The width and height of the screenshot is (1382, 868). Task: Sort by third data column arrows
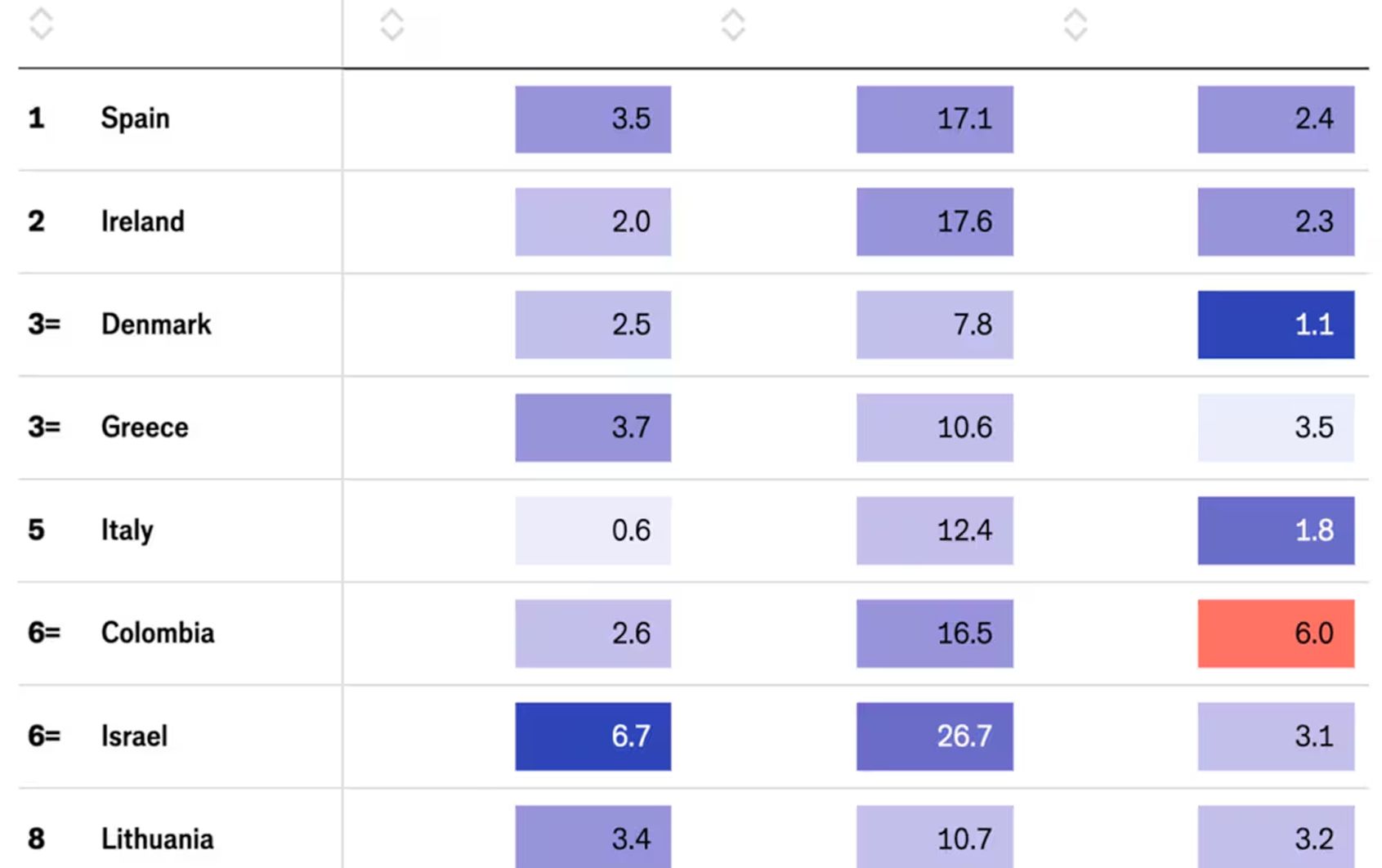pyautogui.click(x=1076, y=24)
